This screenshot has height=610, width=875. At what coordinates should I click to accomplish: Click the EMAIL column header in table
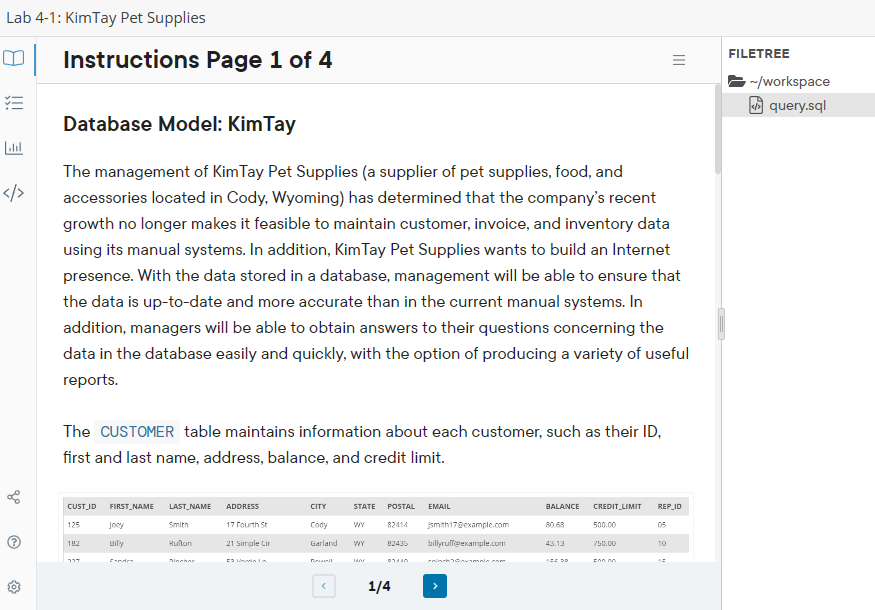coord(439,506)
